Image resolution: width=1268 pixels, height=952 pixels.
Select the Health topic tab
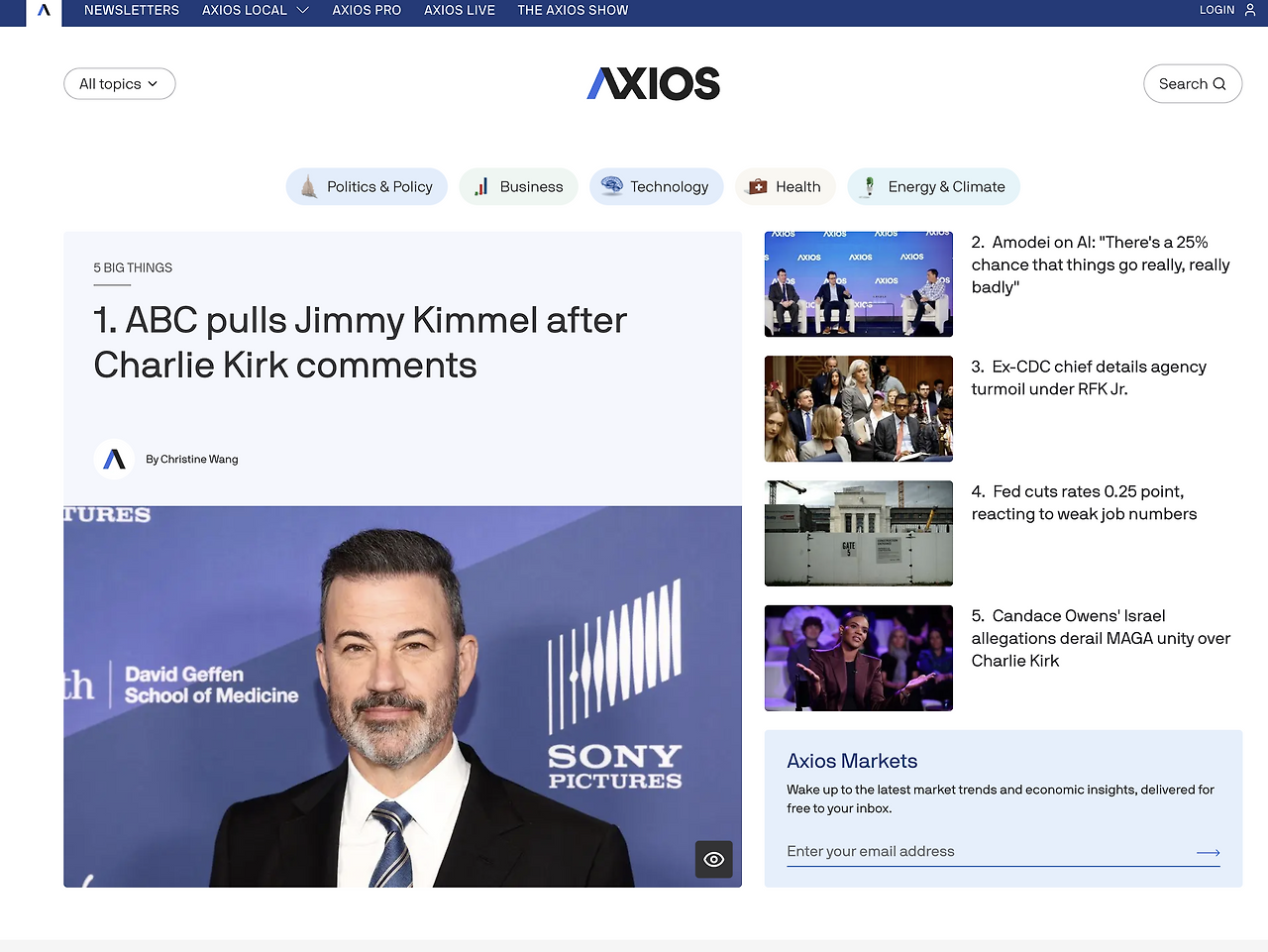pyautogui.click(x=785, y=186)
